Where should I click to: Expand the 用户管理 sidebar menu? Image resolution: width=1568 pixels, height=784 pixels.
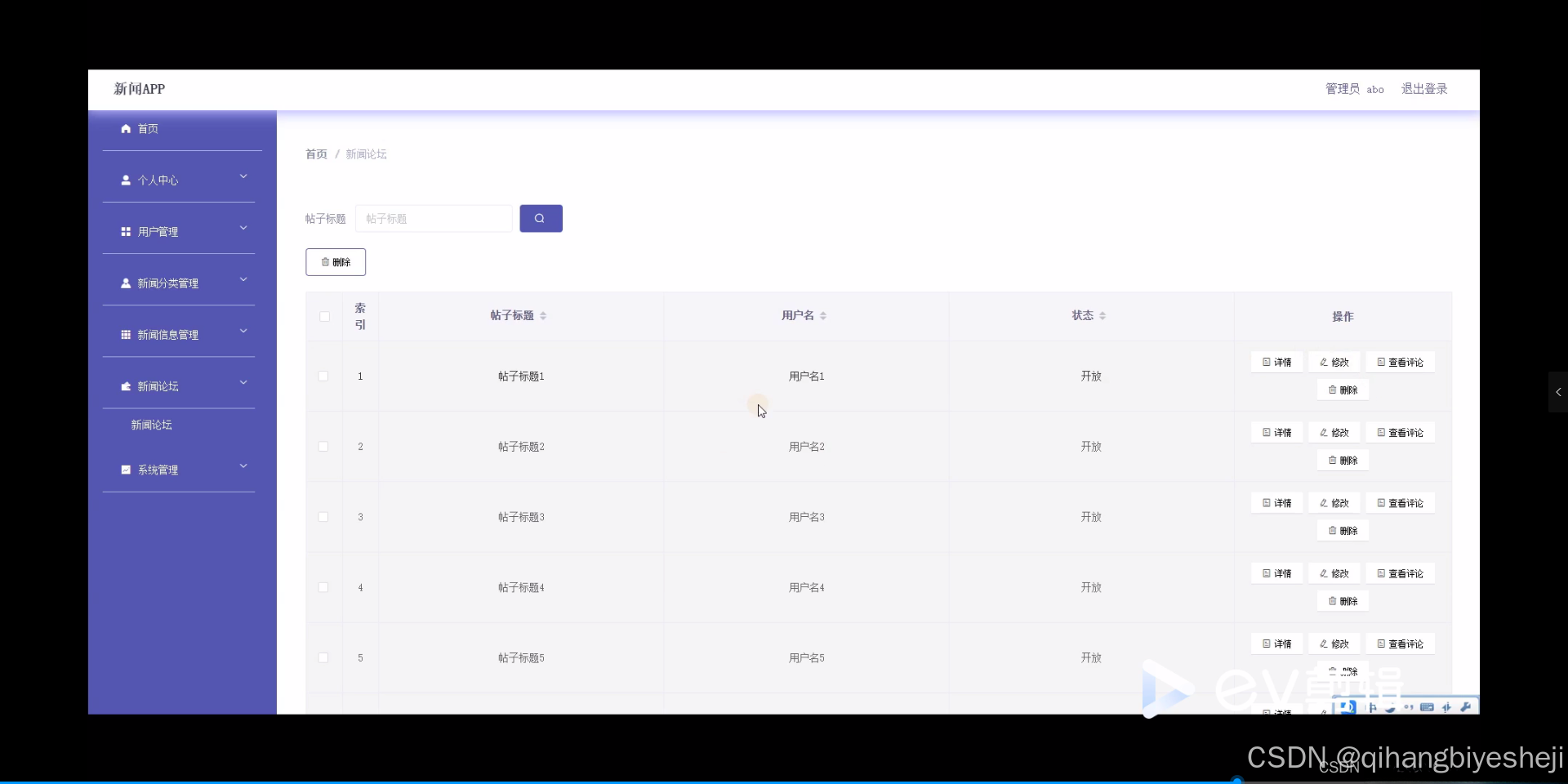click(243, 229)
